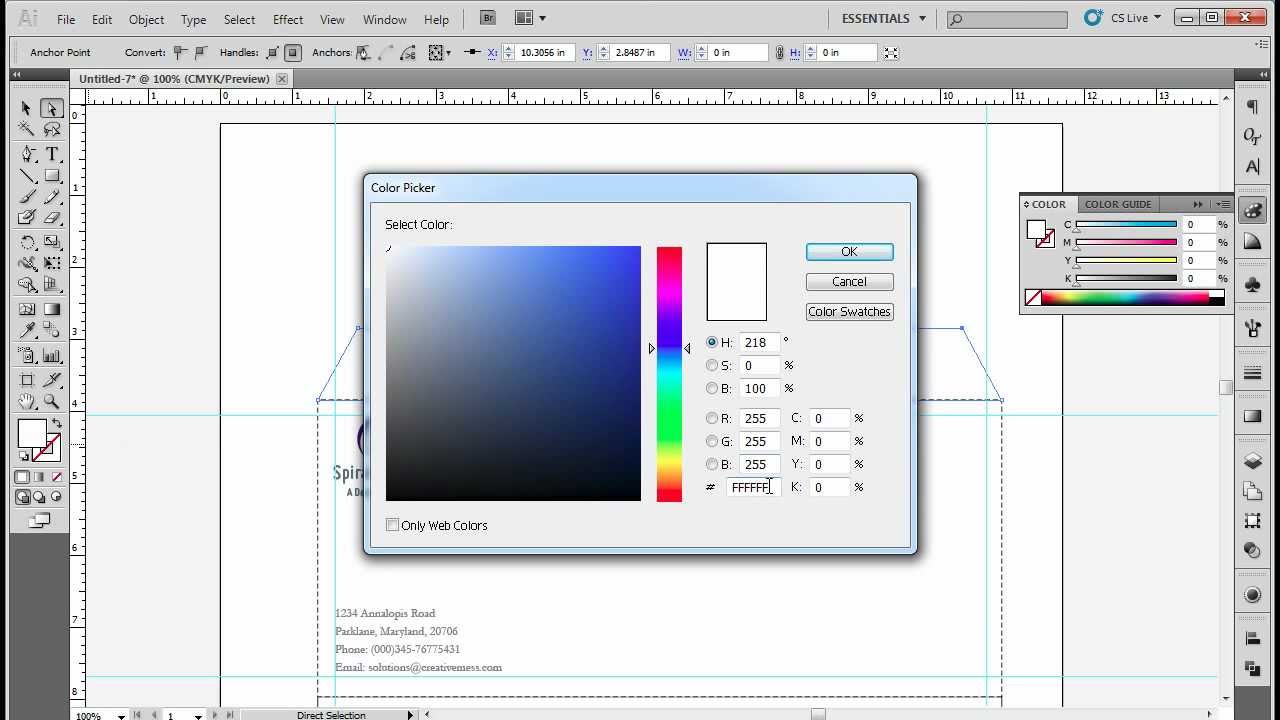This screenshot has height=720, width=1280.
Task: Open status bar Direct Selection flyout arrow
Action: (x=410, y=715)
